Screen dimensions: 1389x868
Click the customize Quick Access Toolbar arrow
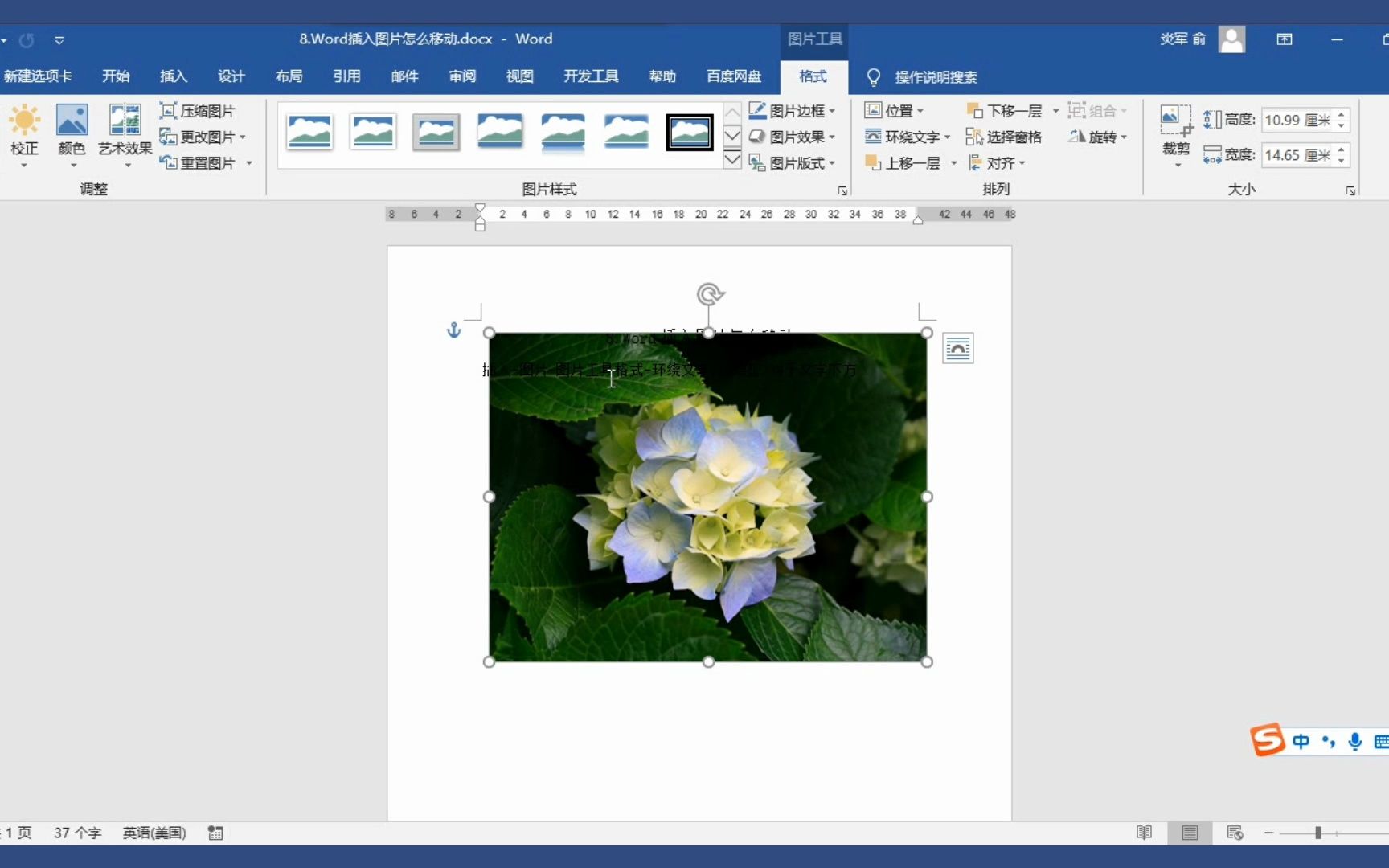coord(59,39)
